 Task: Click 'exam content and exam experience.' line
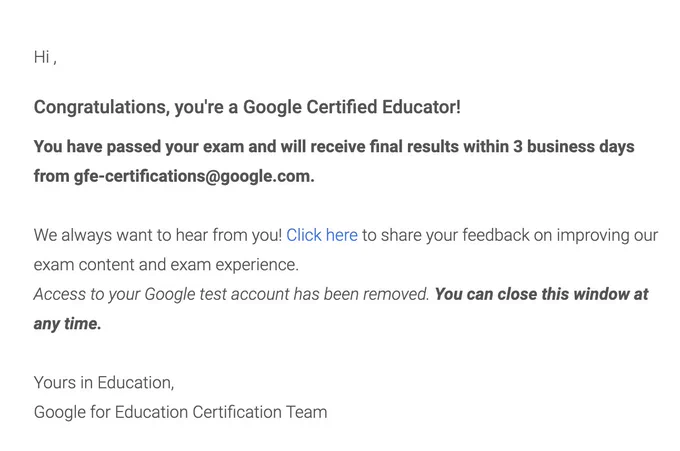pos(166,265)
